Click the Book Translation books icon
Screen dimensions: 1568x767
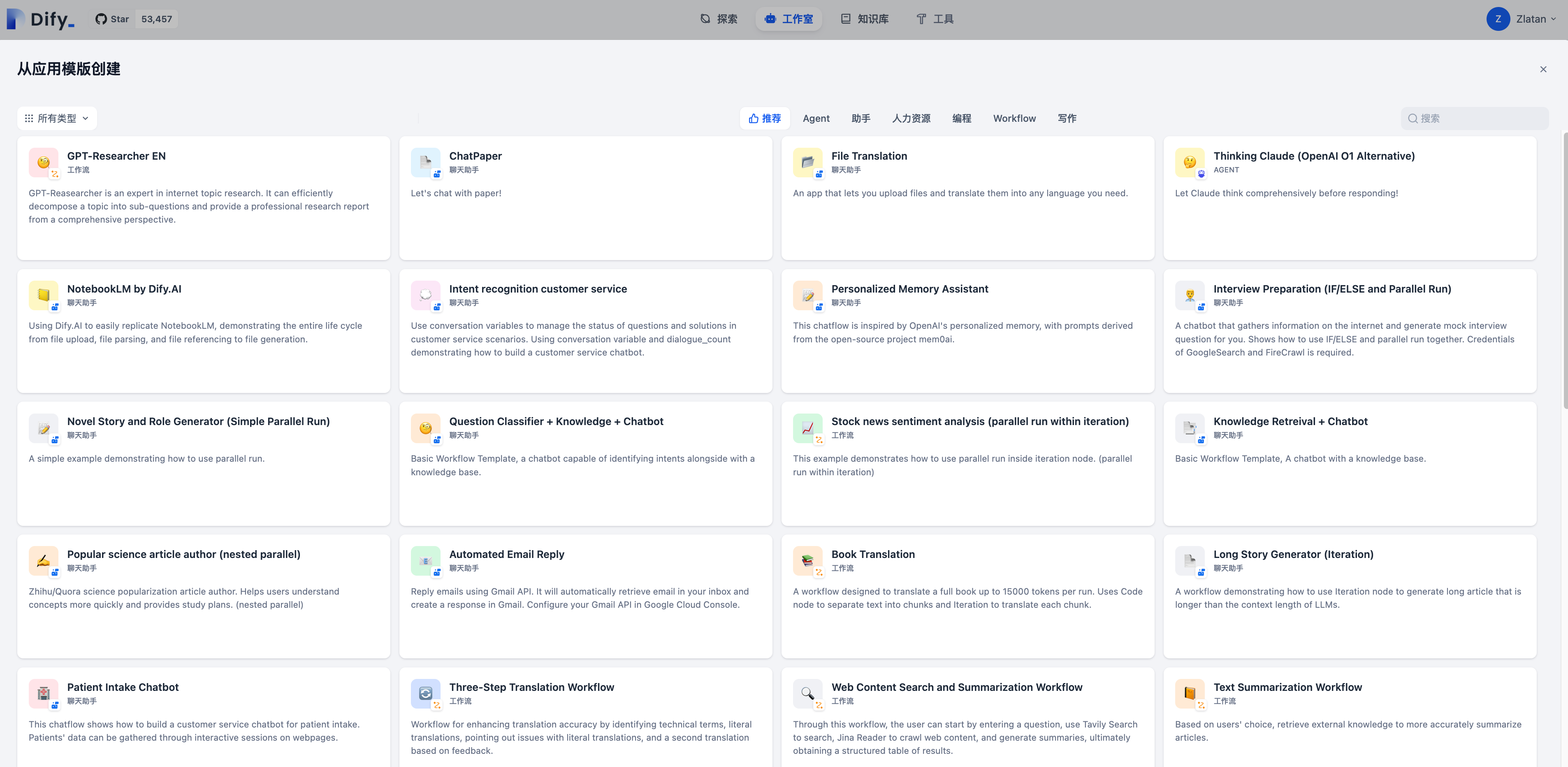coord(807,560)
